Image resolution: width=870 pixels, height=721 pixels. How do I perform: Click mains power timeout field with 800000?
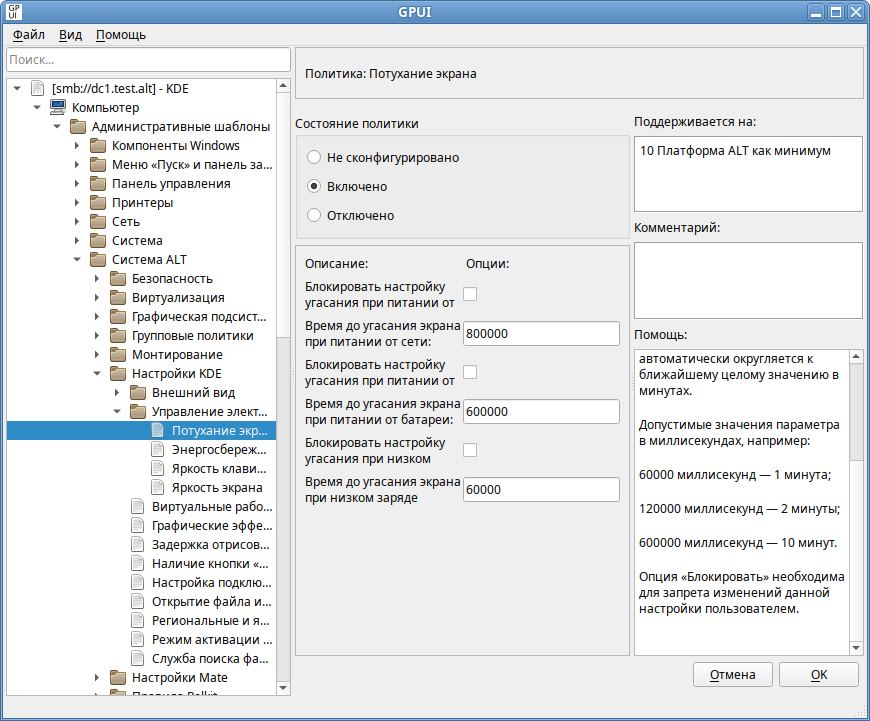click(541, 334)
